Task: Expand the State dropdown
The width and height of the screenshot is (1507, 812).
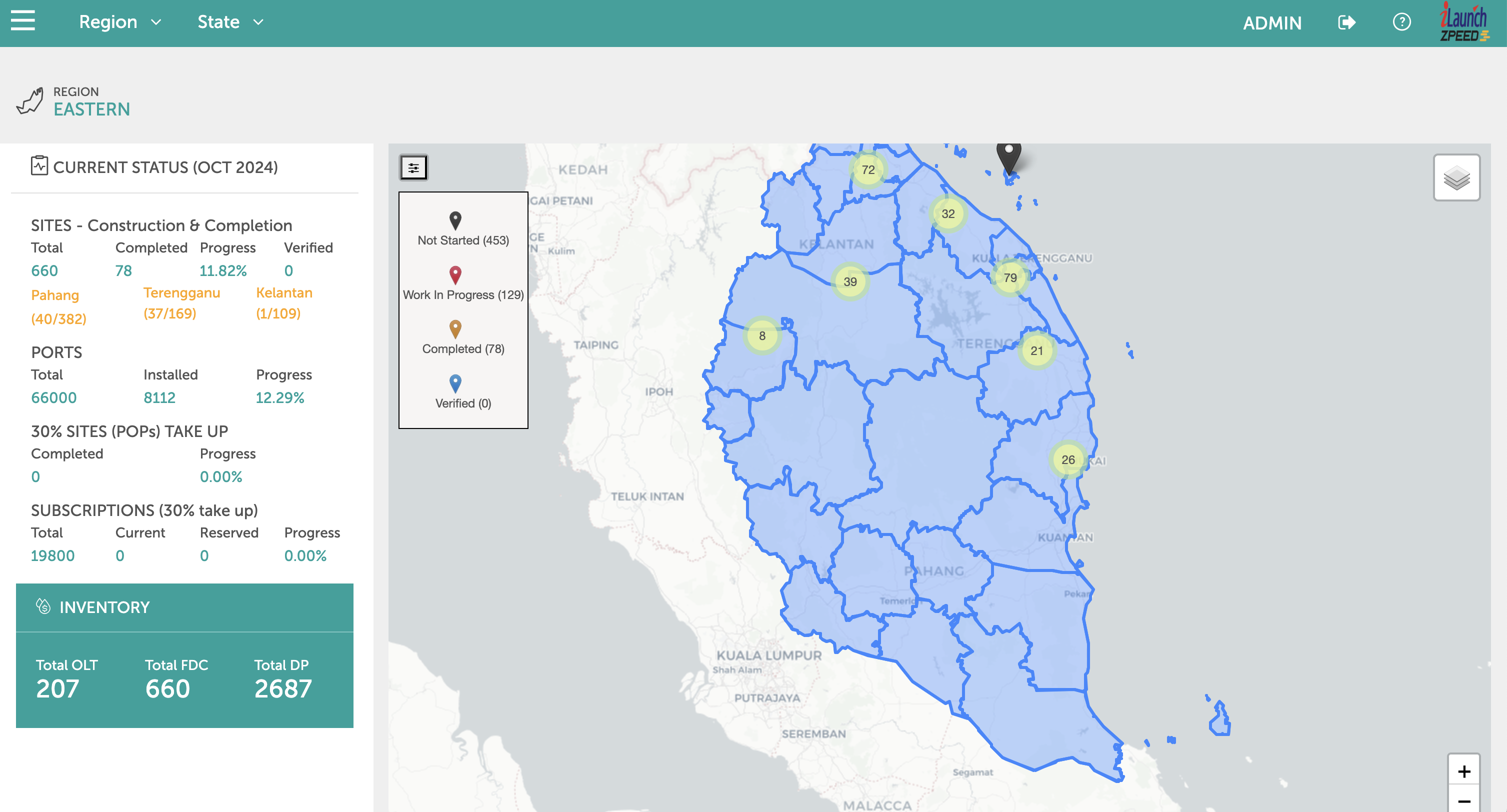Action: click(230, 22)
